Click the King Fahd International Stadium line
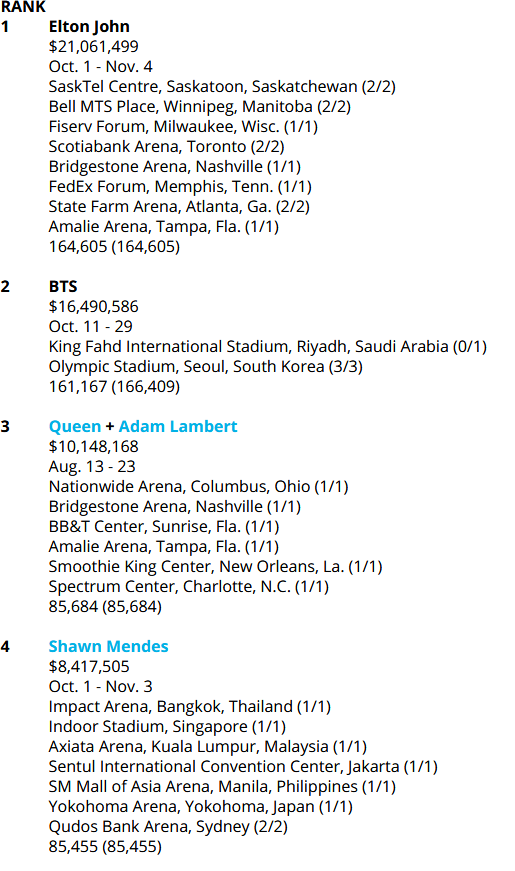This screenshot has width=515, height=871. point(268,347)
